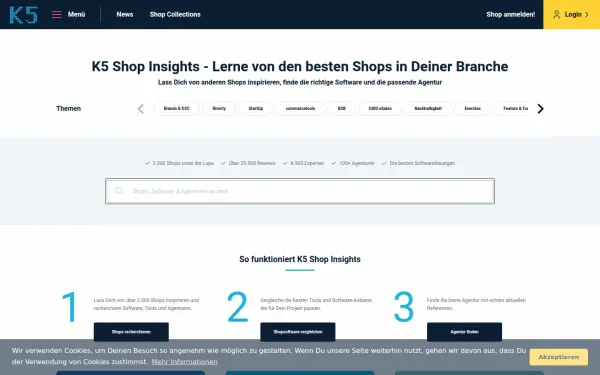This screenshot has height=375, width=600.
Task: Show previous Themen with left chevron
Action: click(x=141, y=109)
